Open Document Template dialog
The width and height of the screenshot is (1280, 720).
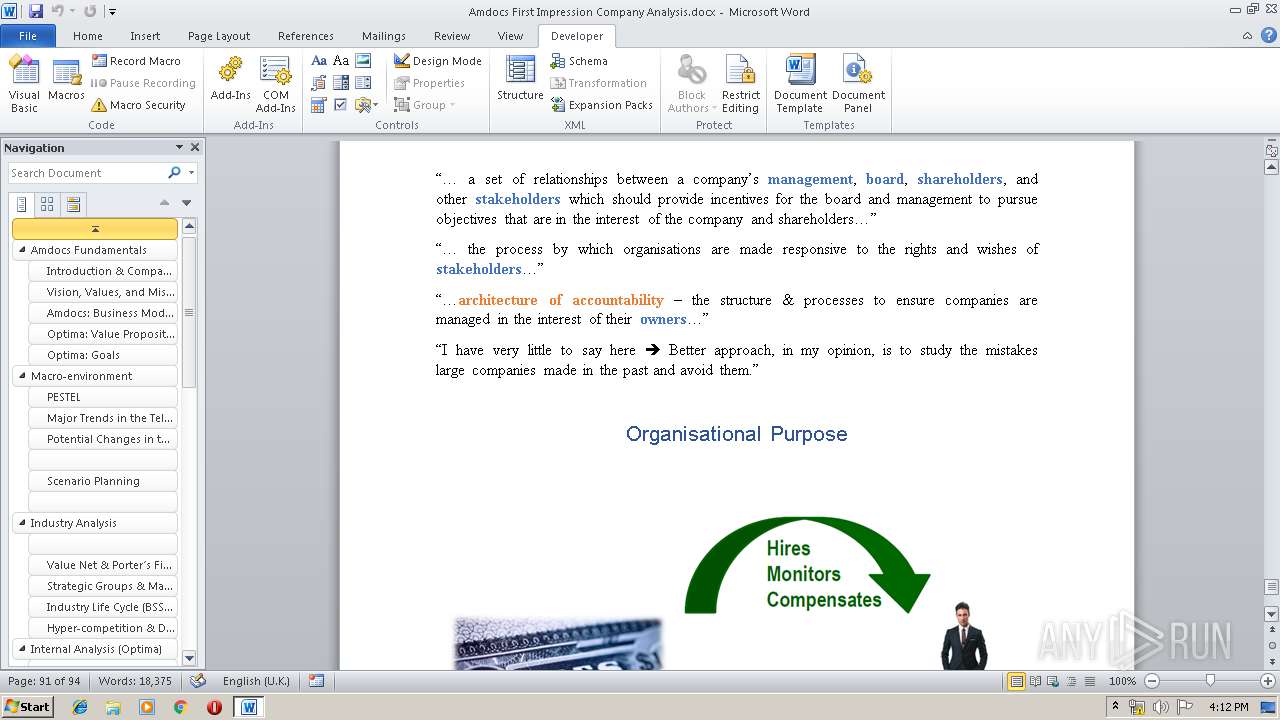tap(800, 84)
